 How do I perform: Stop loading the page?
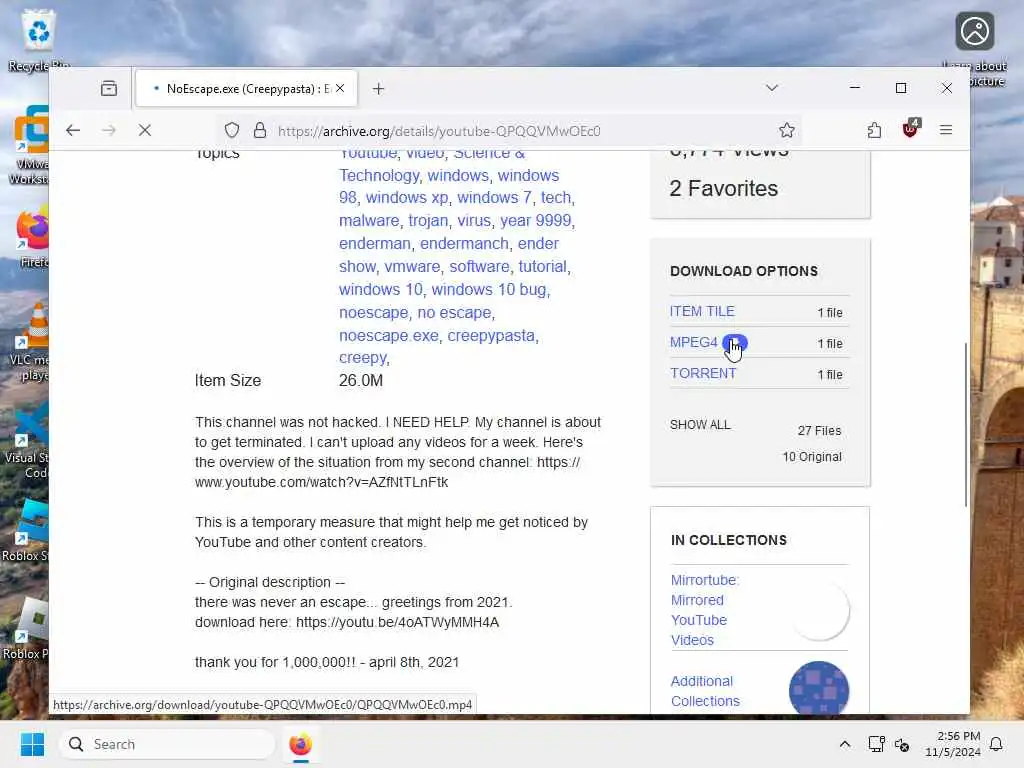[145, 130]
